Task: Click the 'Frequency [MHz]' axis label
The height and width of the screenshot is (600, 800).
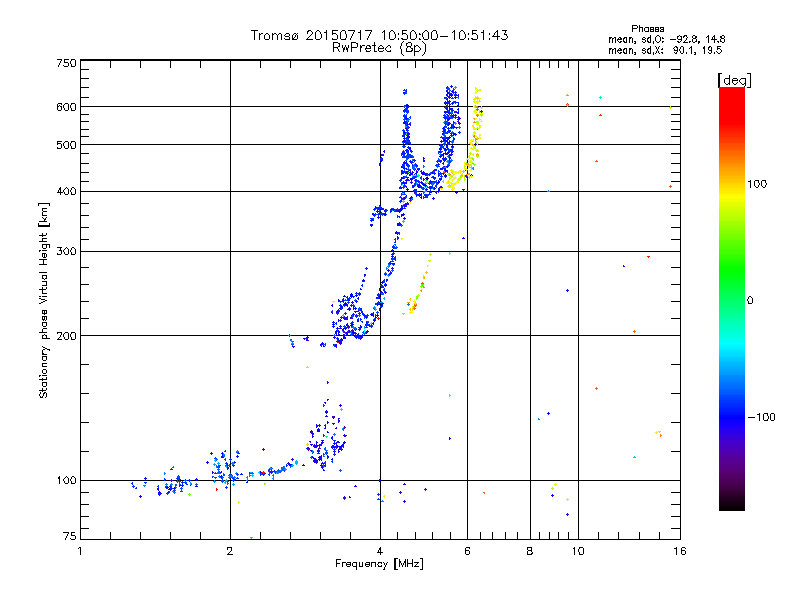Action: 379,564
